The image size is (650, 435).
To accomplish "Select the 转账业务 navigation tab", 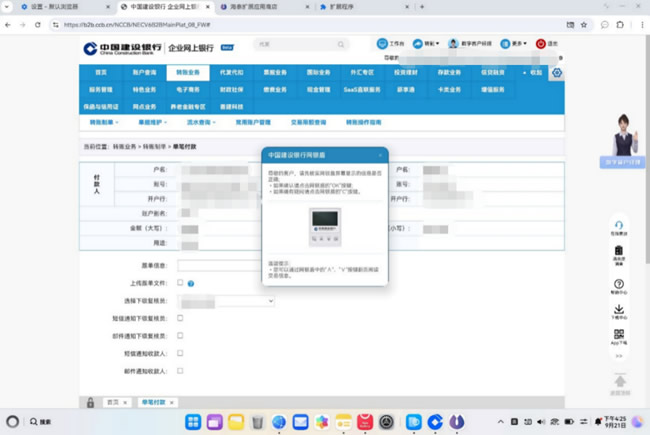I will tap(188, 73).
